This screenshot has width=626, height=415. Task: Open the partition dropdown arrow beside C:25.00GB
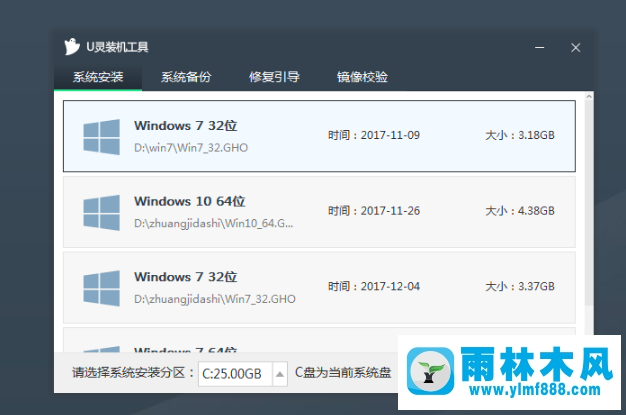[x=280, y=374]
